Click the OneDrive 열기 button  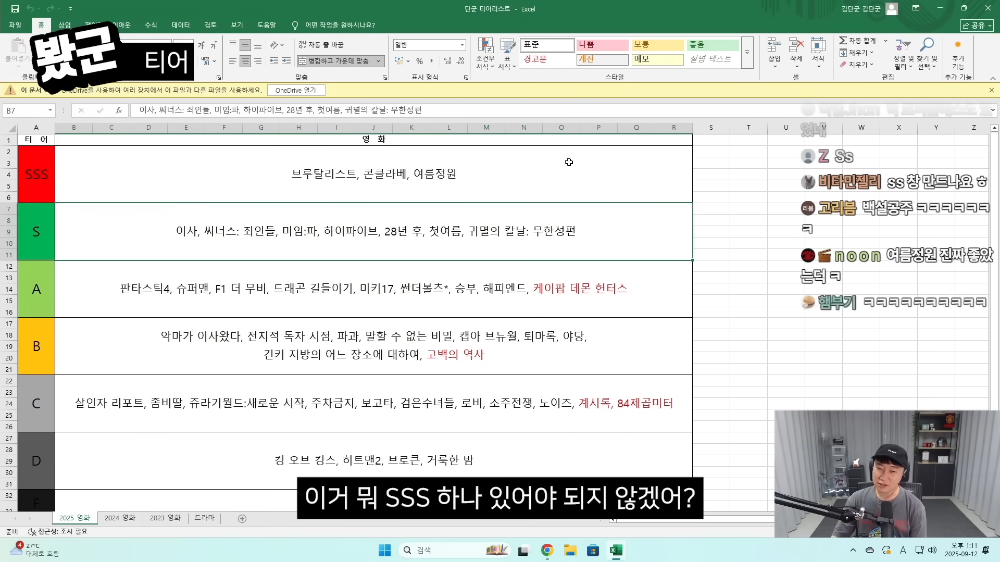pos(296,91)
